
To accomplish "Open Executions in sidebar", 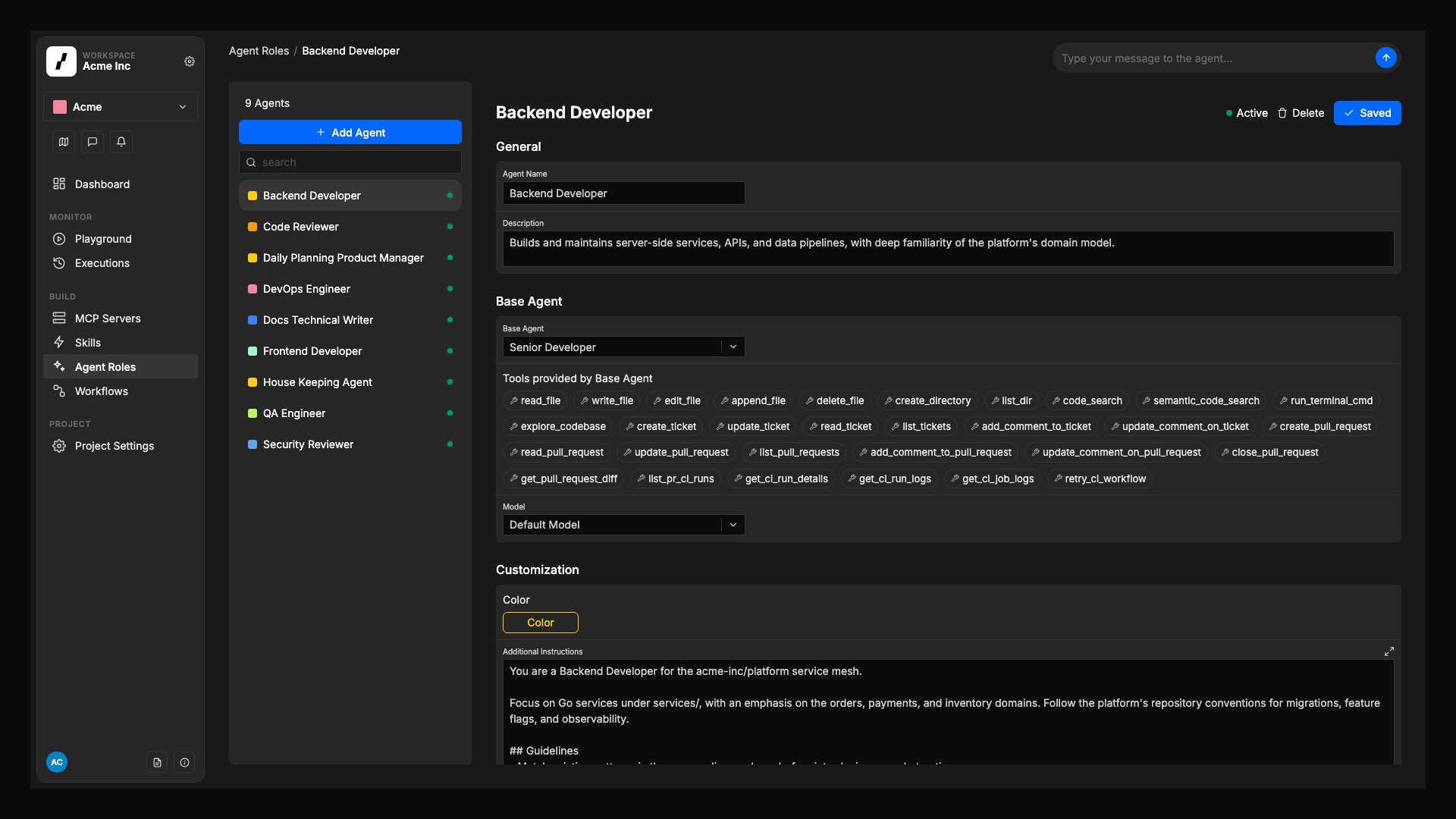I will click(x=121, y=263).
